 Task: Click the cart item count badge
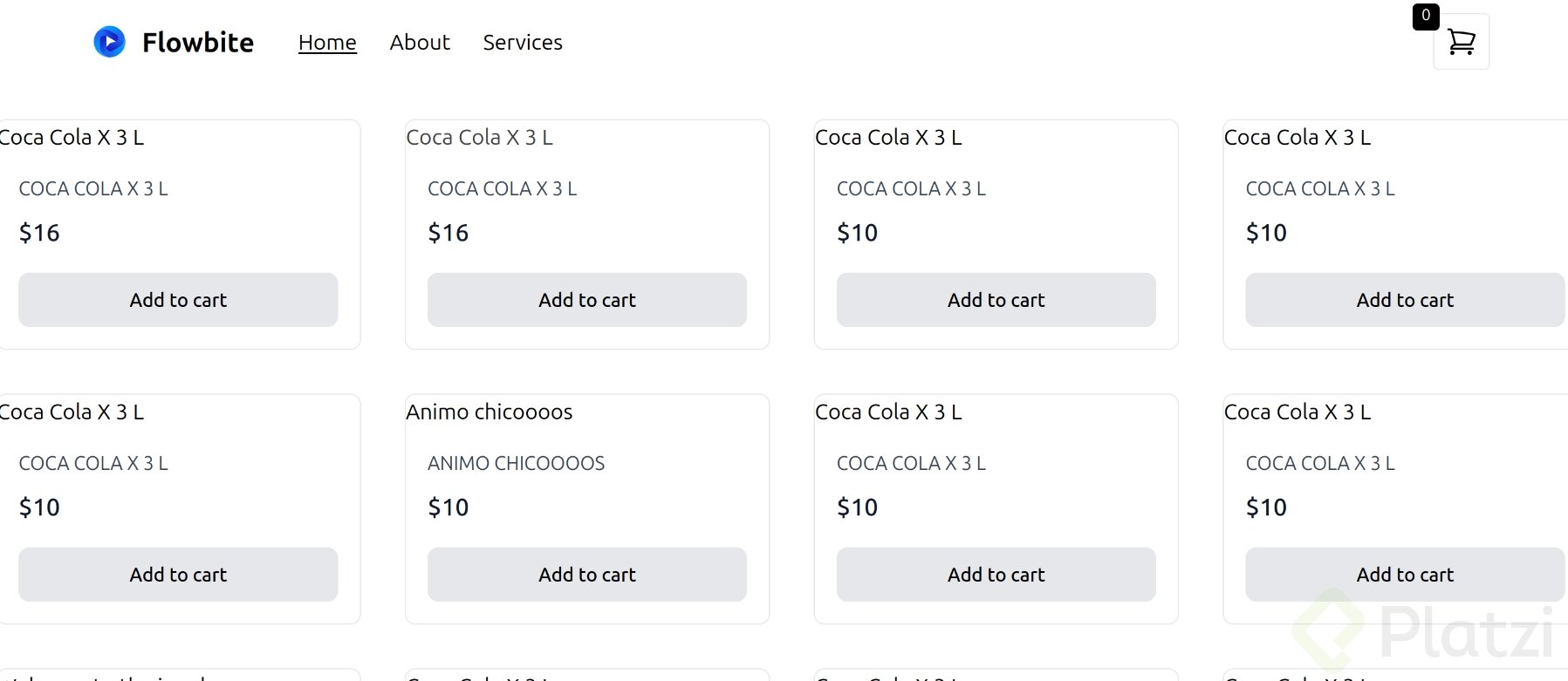point(1426,16)
